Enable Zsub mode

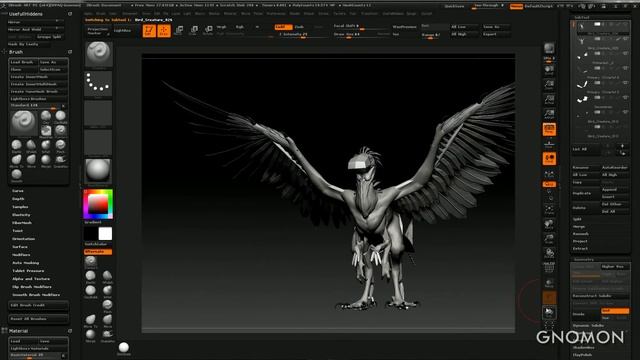point(300,27)
